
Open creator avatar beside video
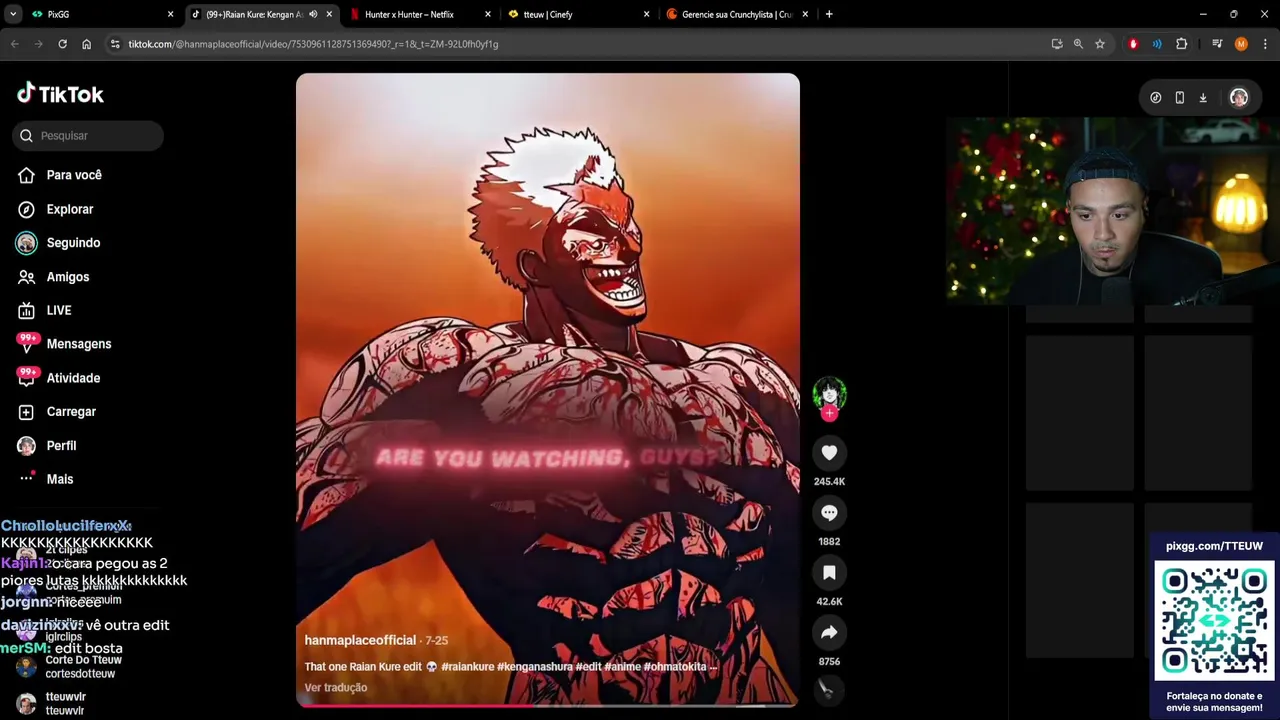point(829,393)
